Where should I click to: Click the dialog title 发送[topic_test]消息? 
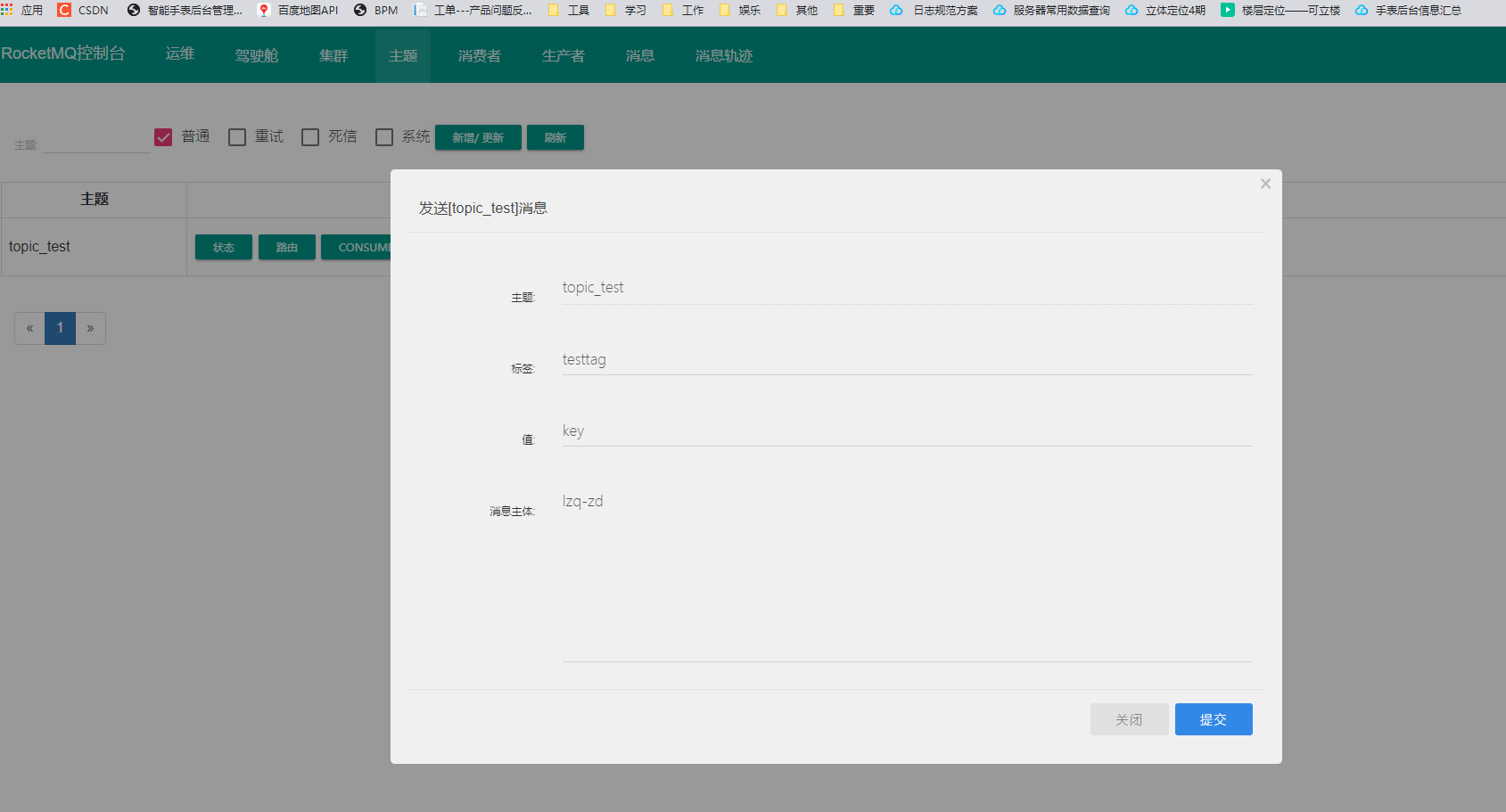point(483,209)
